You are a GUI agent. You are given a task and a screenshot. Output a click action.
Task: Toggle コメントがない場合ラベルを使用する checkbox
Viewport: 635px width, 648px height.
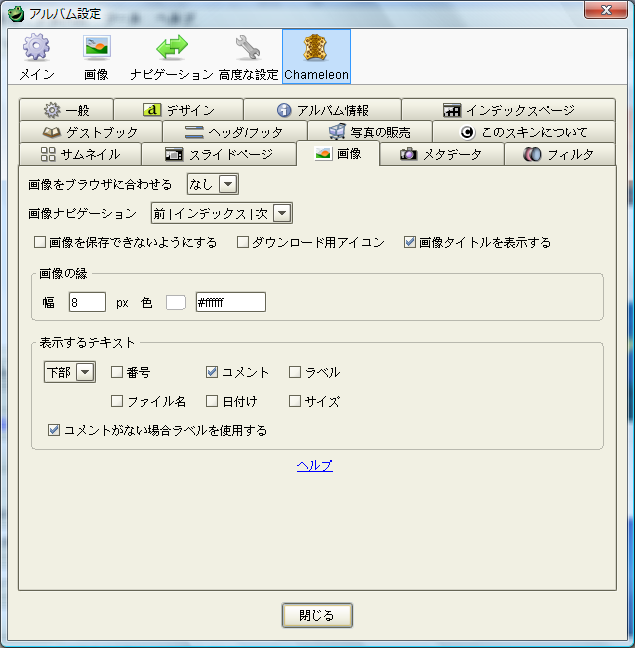click(x=54, y=430)
